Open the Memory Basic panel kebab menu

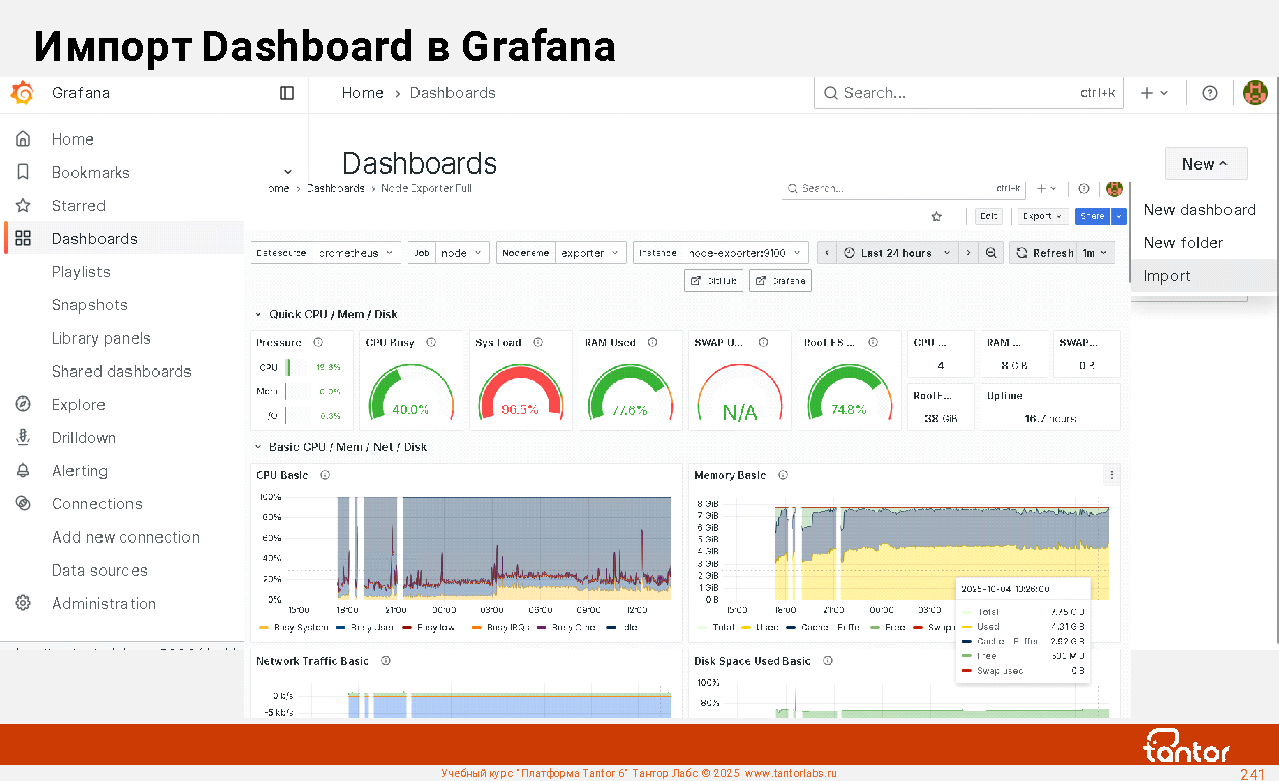[1111, 475]
